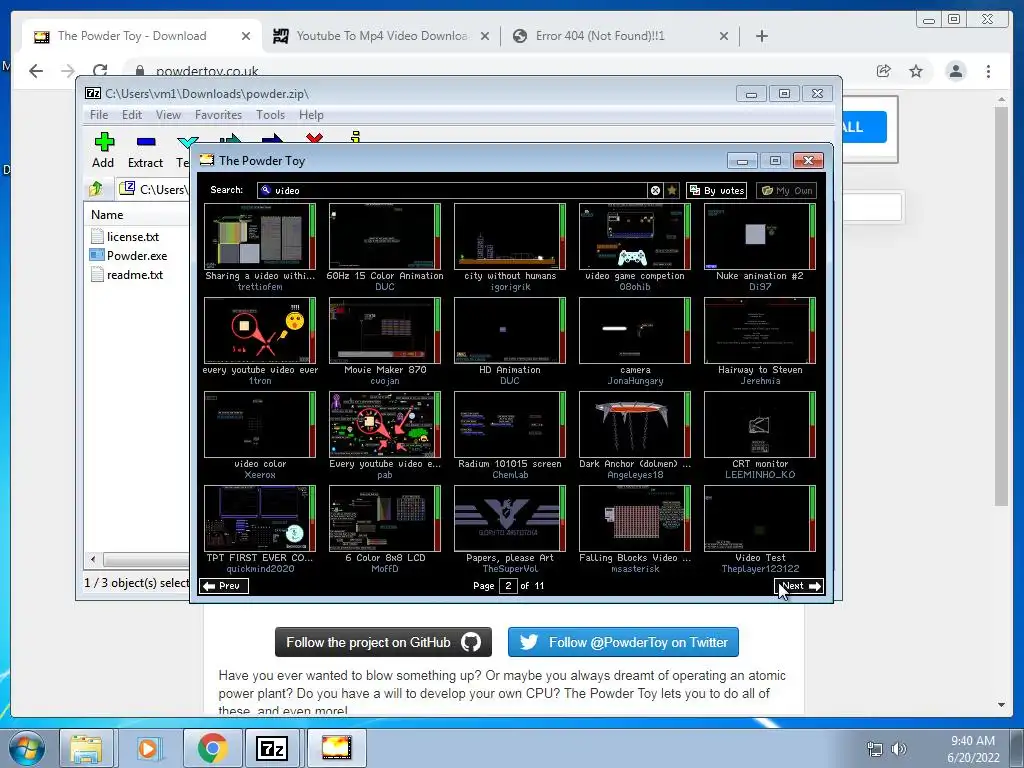Viewport: 1024px width, 768px height.
Task: Open Windows Explorer from the taskbar
Action: [86, 748]
